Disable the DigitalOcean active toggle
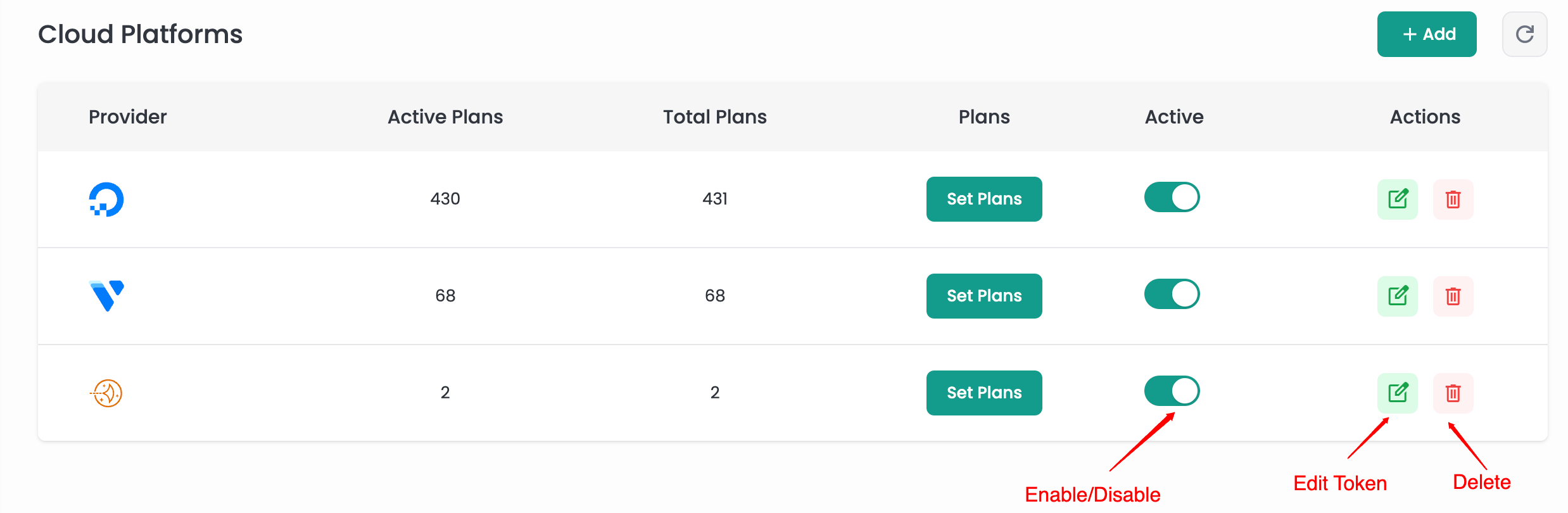 1172,197
